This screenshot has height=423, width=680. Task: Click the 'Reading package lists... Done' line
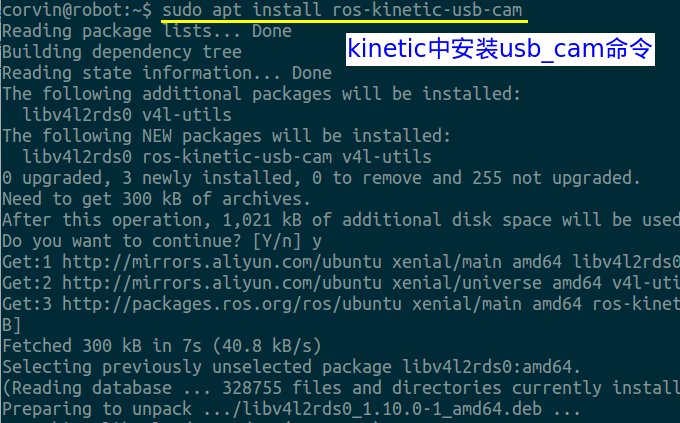pos(147,31)
